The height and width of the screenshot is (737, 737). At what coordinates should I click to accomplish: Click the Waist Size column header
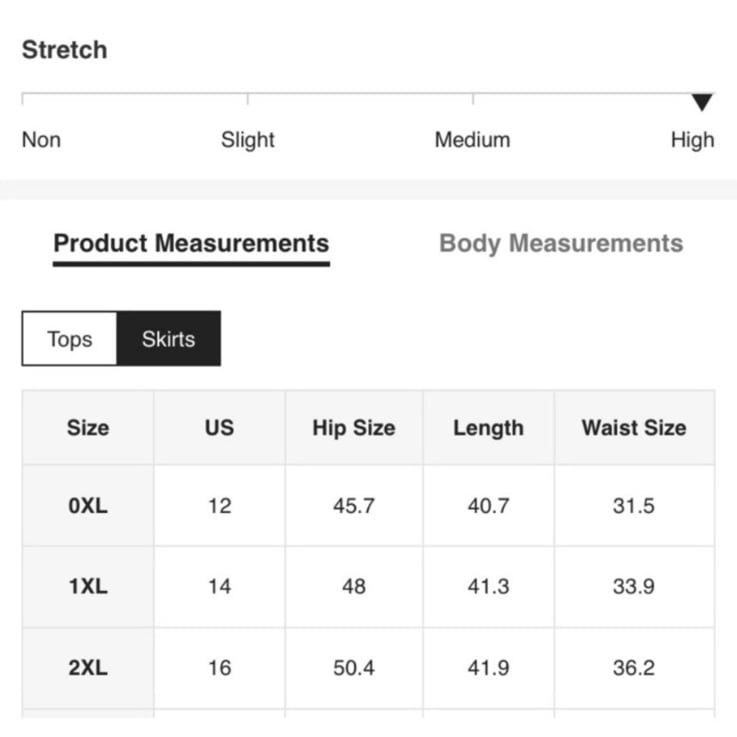pos(634,428)
